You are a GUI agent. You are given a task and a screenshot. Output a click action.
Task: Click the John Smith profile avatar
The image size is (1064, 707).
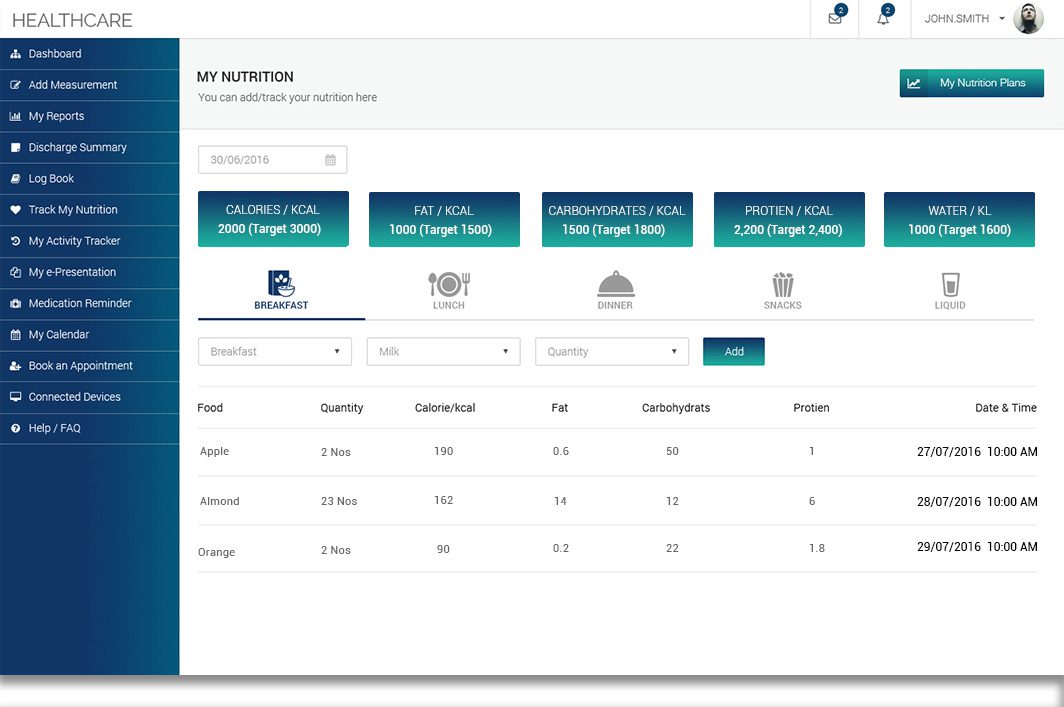click(x=1028, y=18)
